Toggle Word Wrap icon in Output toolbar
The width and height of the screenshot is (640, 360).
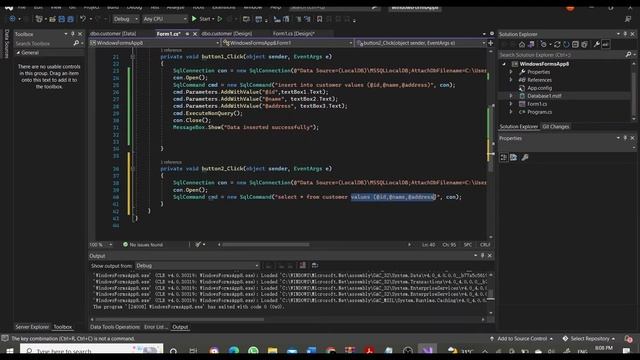click(x=315, y=266)
